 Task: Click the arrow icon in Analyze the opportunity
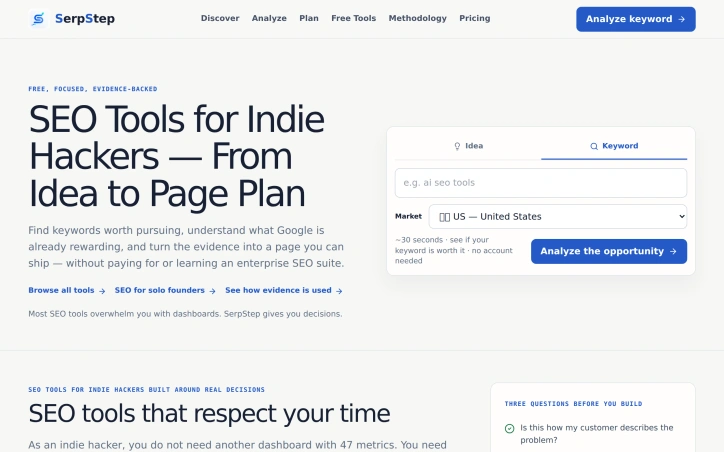673,252
